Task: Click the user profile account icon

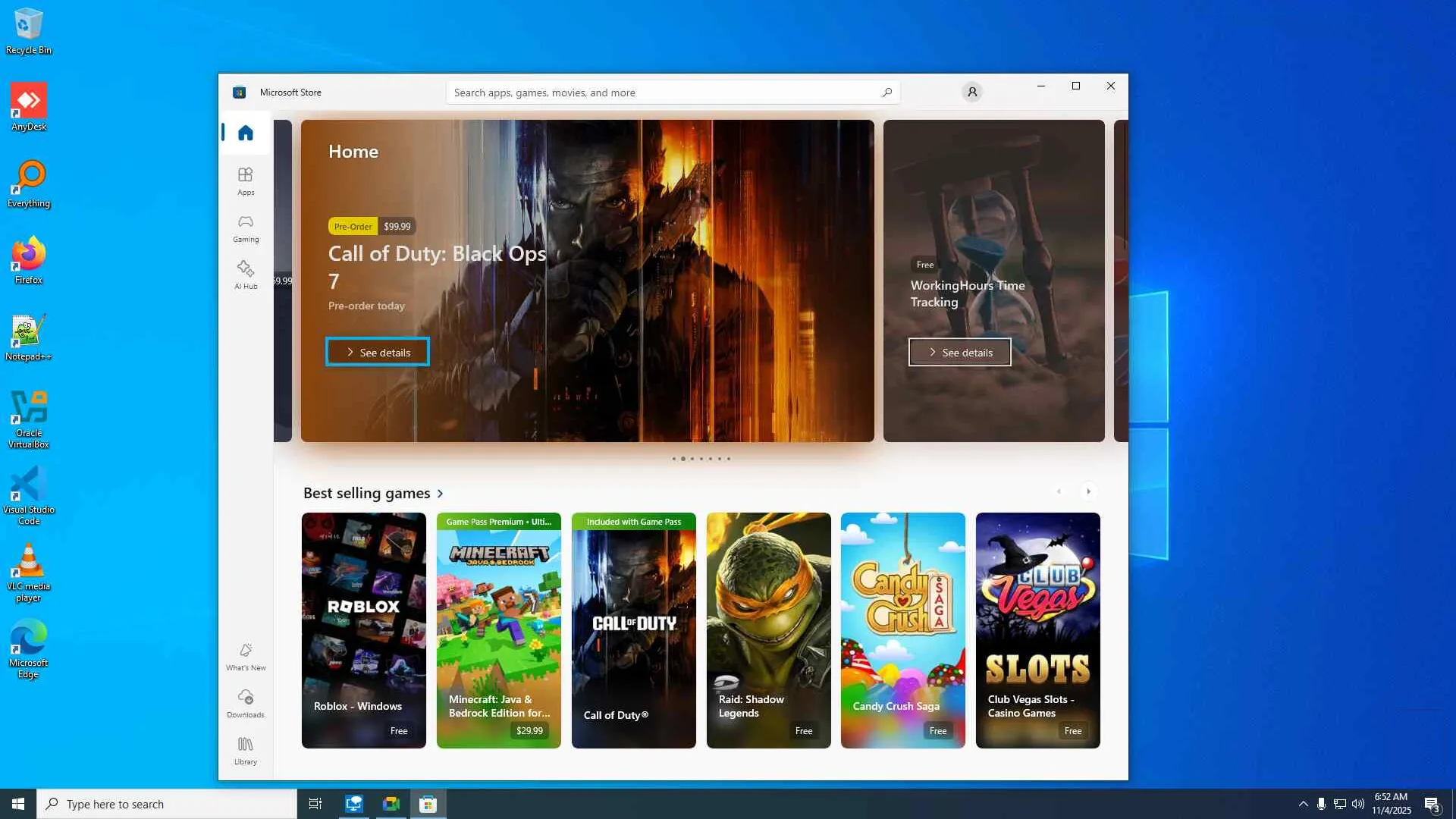Action: pos(971,93)
